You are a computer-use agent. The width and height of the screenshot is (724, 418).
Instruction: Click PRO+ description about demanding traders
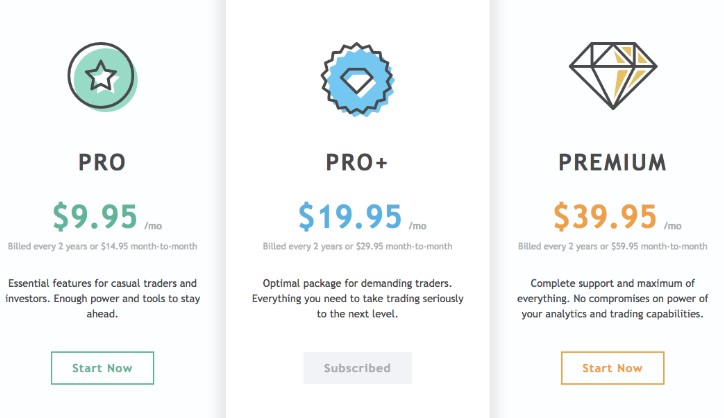coord(357,298)
